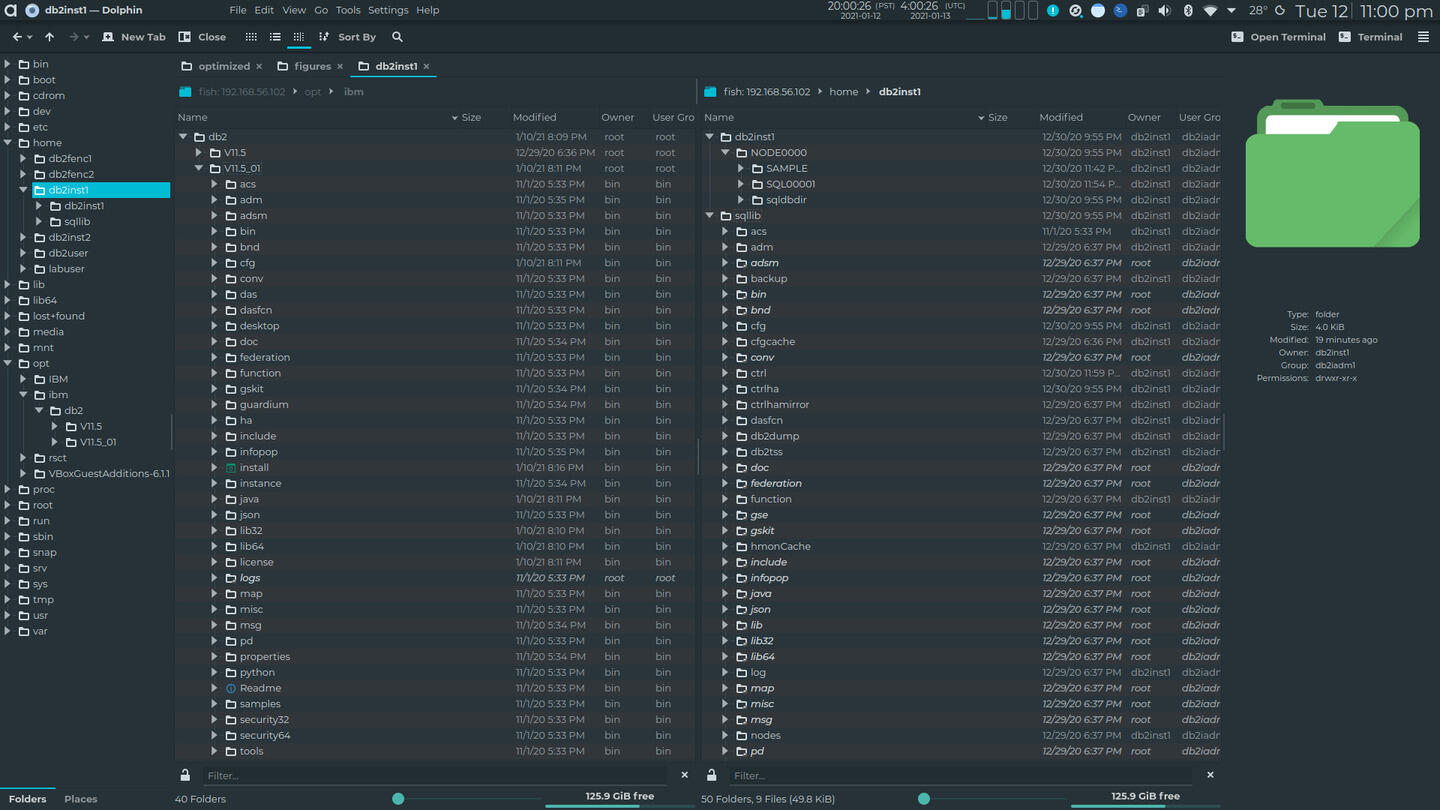
Task: Collapse the home folder in Folders panel
Action: [x=8, y=143]
